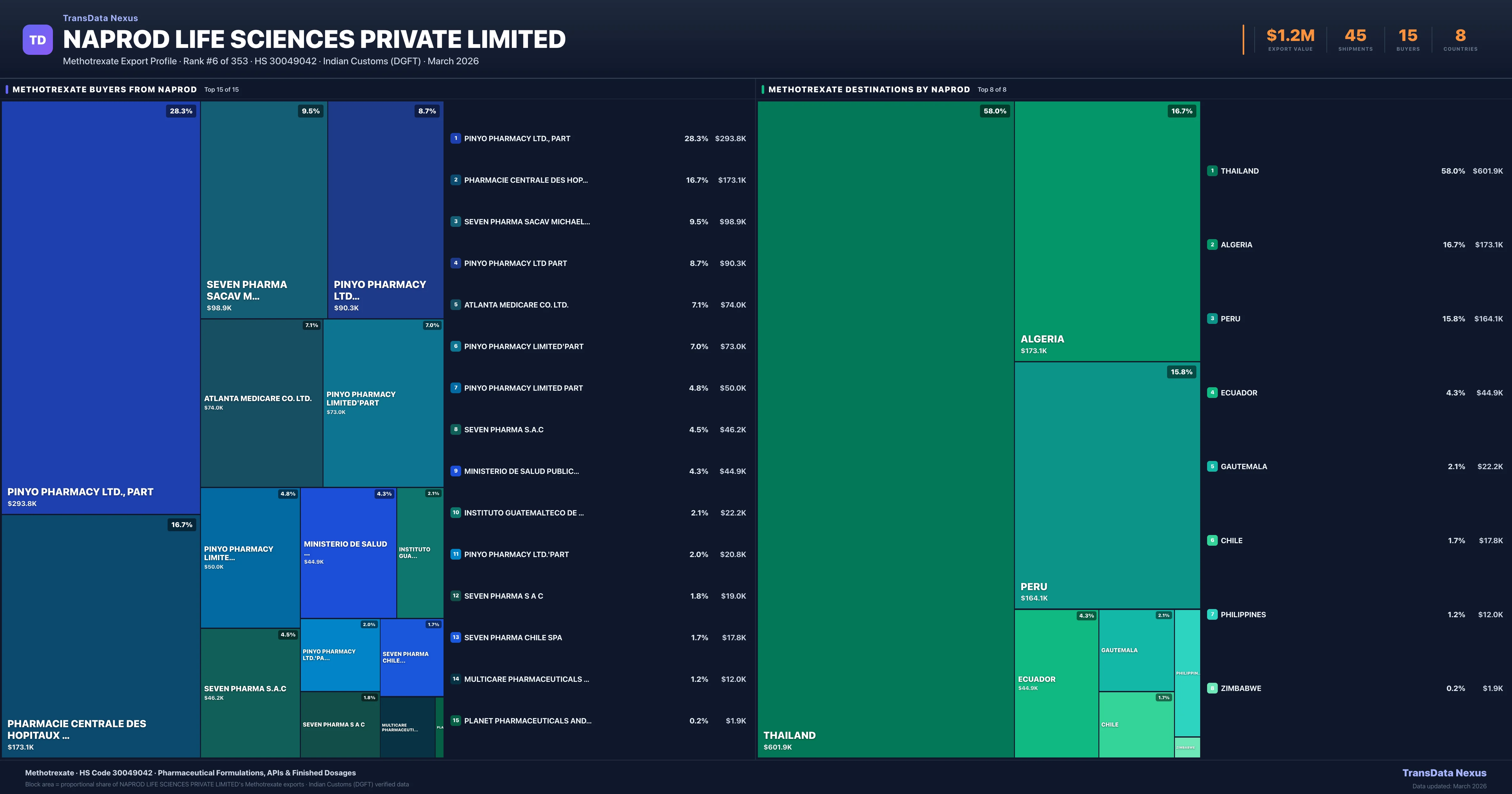Click rank badge 15 beside PLANET PHARMACEUTICALS

[455, 721]
